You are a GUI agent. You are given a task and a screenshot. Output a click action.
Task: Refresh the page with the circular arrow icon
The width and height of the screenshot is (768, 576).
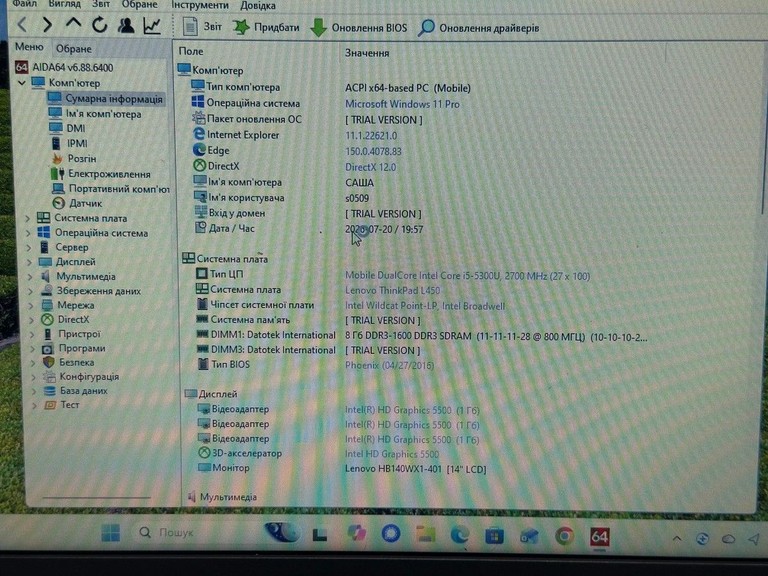(x=99, y=24)
